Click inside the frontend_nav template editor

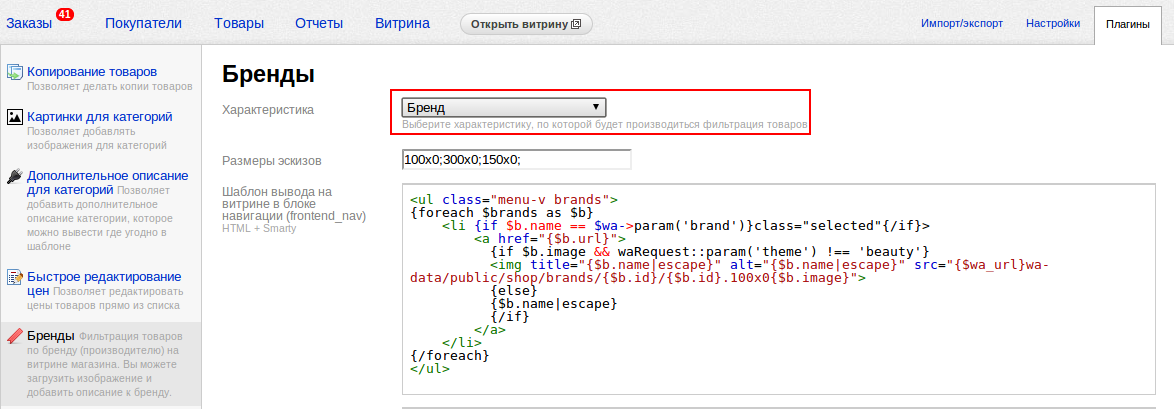(779, 288)
